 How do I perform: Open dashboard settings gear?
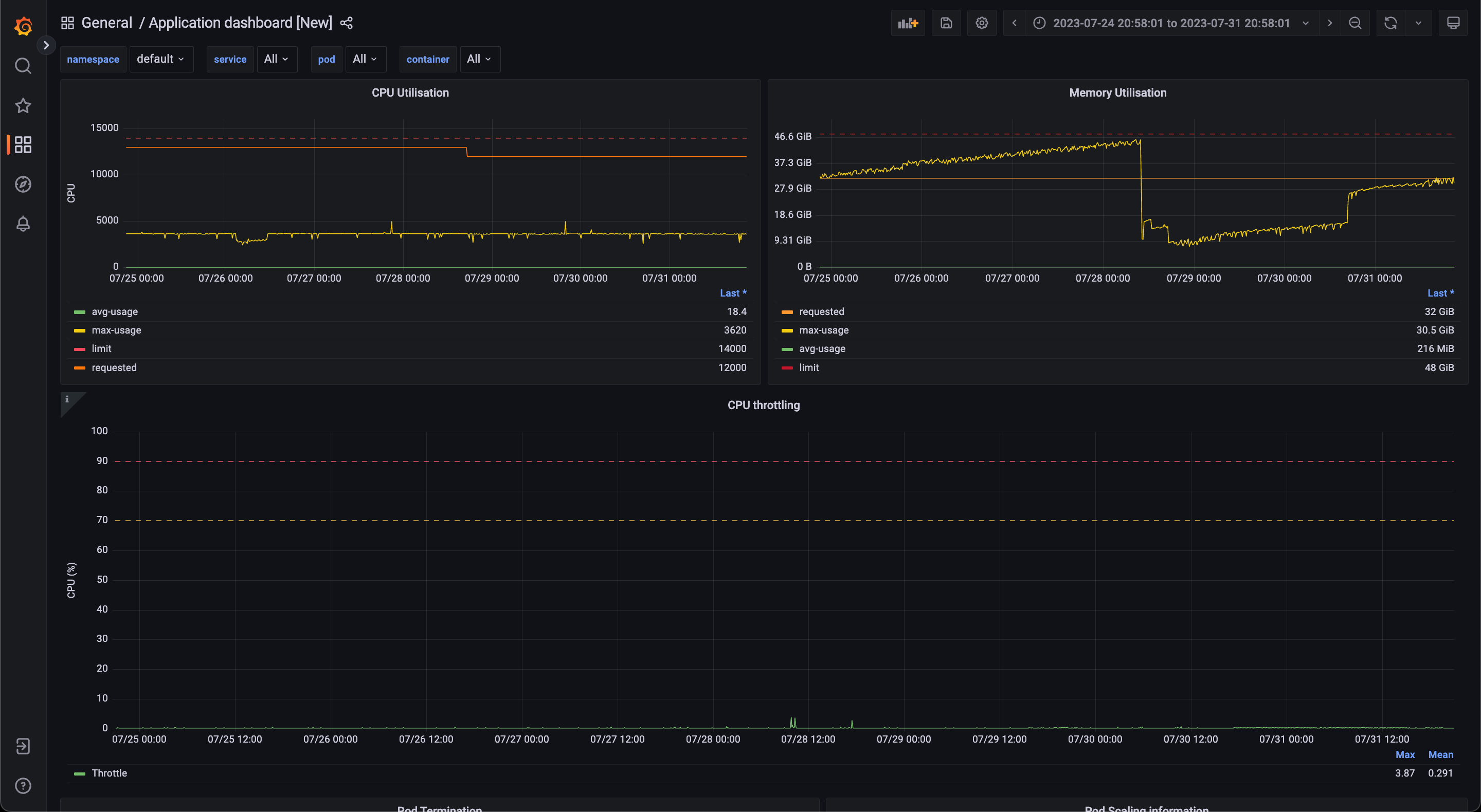981,23
